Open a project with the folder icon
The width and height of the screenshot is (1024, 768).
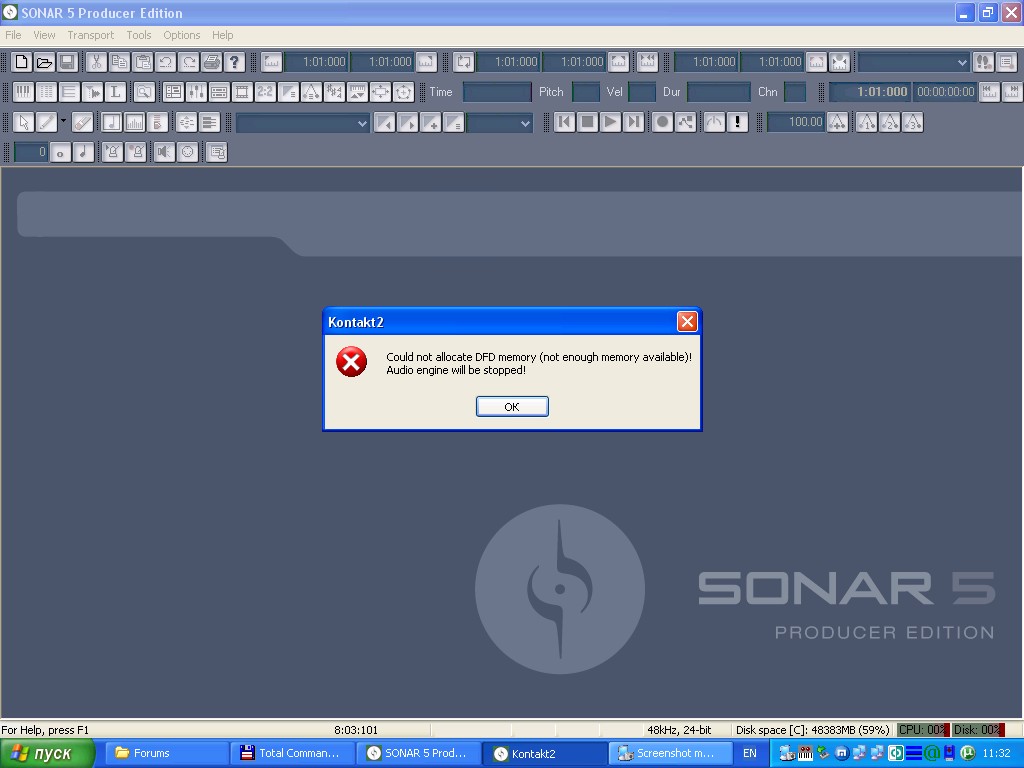point(44,62)
